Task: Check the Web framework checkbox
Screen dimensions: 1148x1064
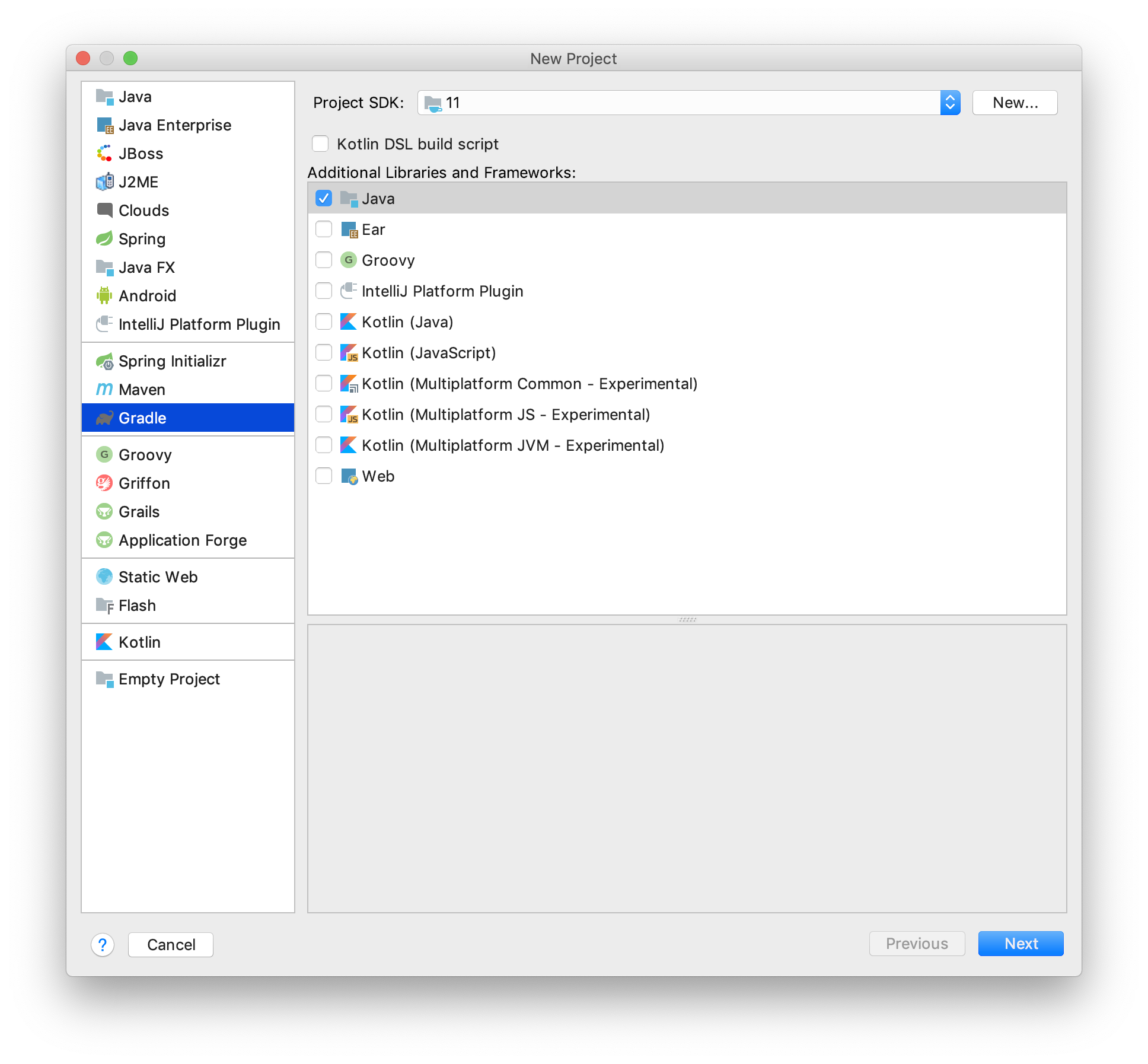Action: (324, 476)
